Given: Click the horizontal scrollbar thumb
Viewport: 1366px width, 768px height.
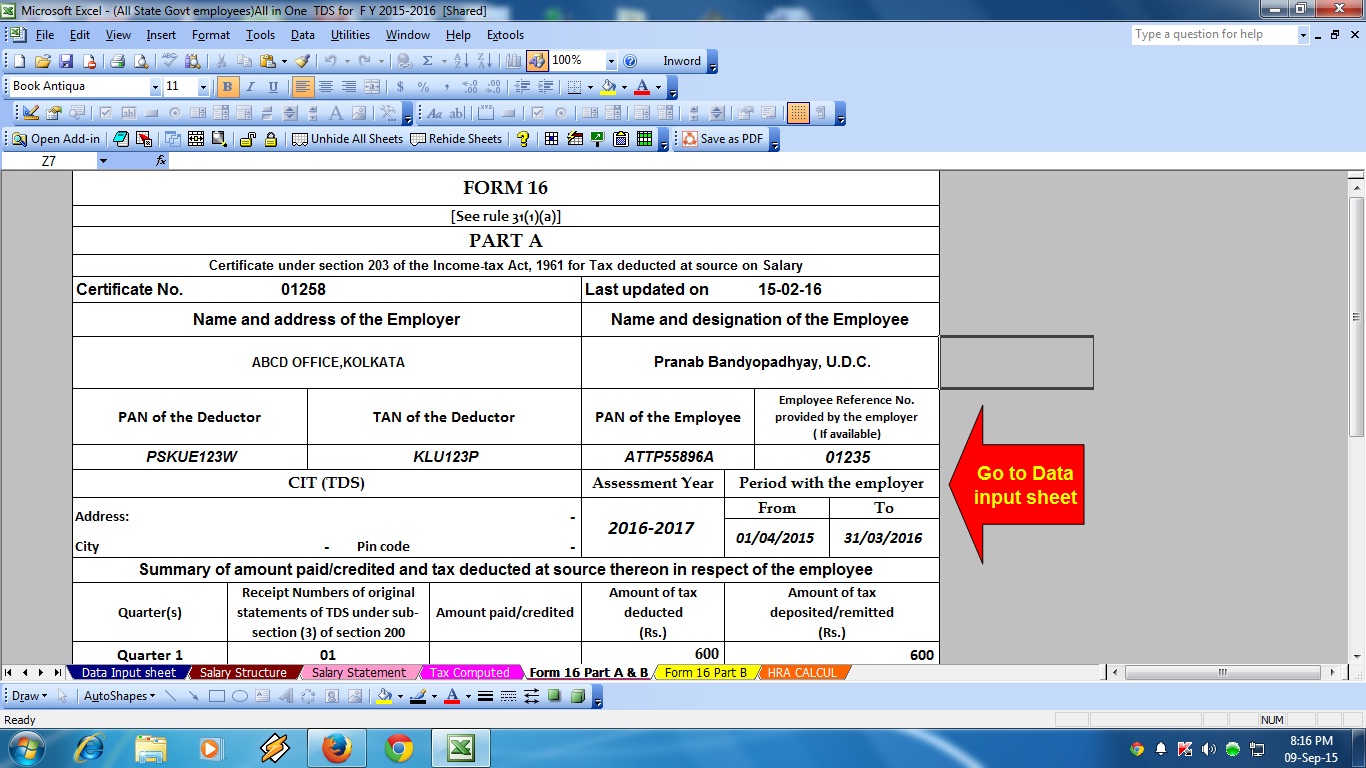Looking at the screenshot, I should (x=1222, y=673).
